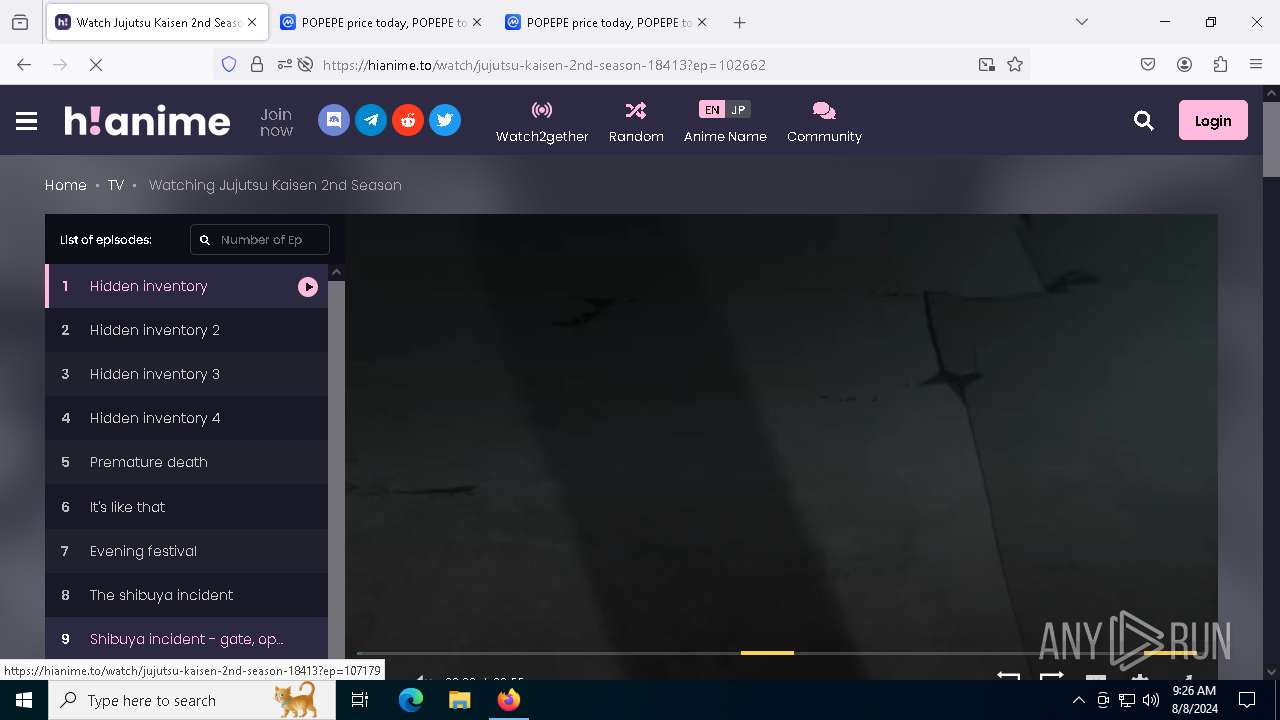This screenshot has height=720, width=1280.
Task: Click the Windows taskbar search box
Action: click(192, 700)
